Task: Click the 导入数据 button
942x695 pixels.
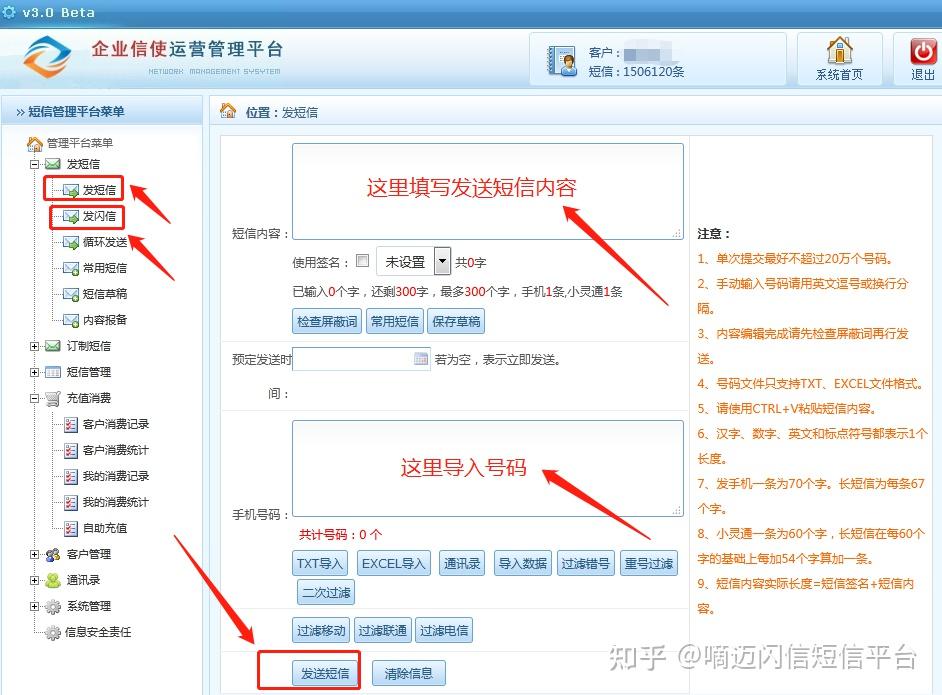Action: [x=523, y=563]
